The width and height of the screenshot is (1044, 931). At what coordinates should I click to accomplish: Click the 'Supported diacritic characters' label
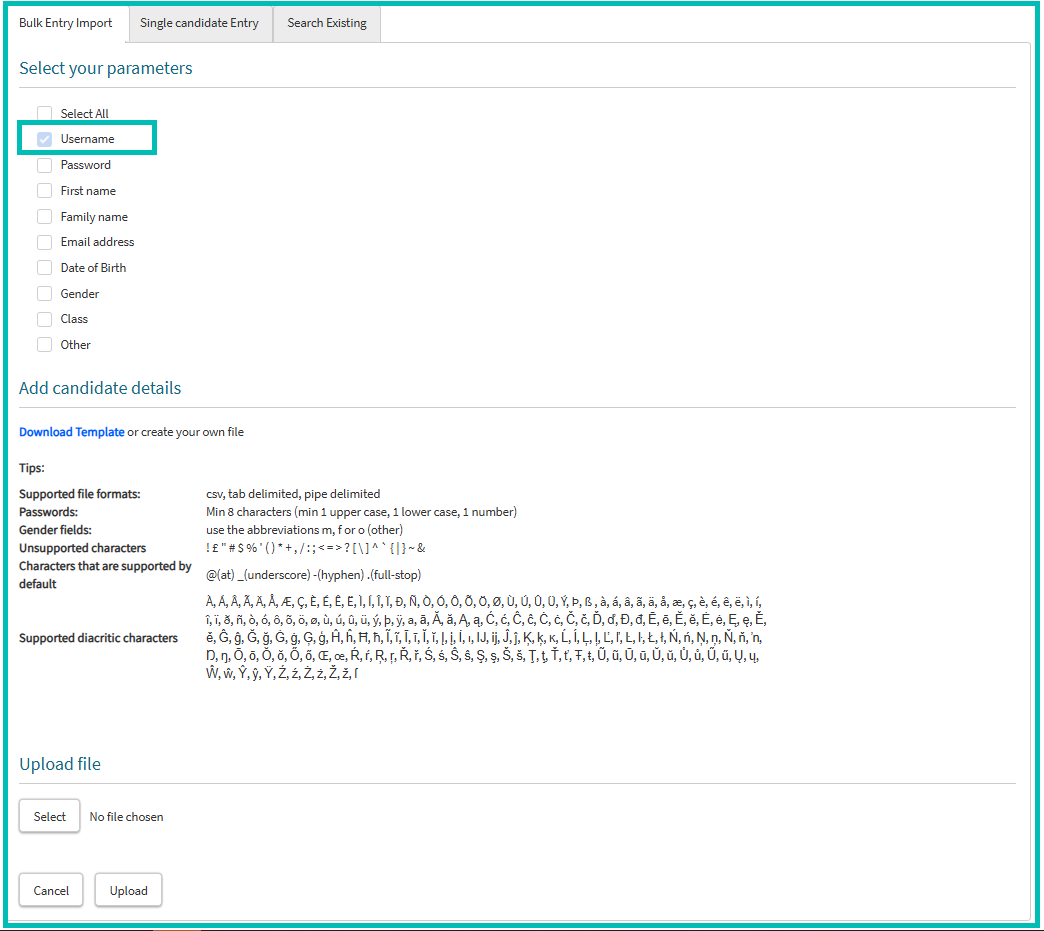tap(99, 638)
